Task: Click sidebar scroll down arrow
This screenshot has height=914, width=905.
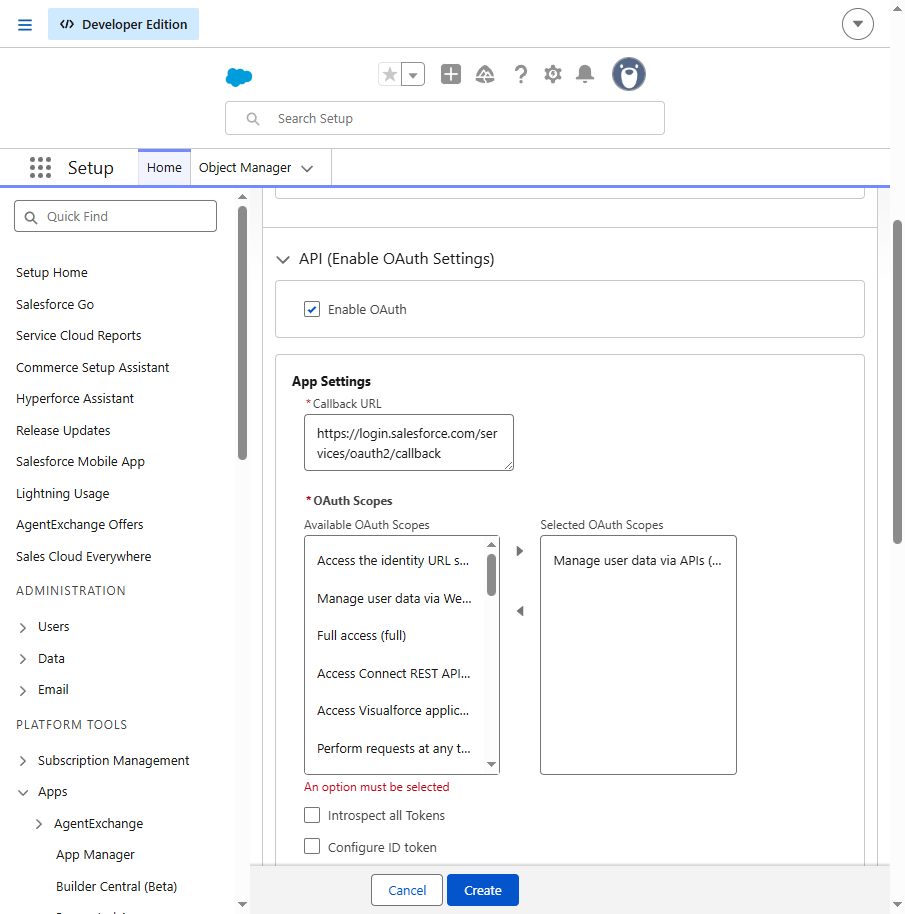Action: click(242, 904)
